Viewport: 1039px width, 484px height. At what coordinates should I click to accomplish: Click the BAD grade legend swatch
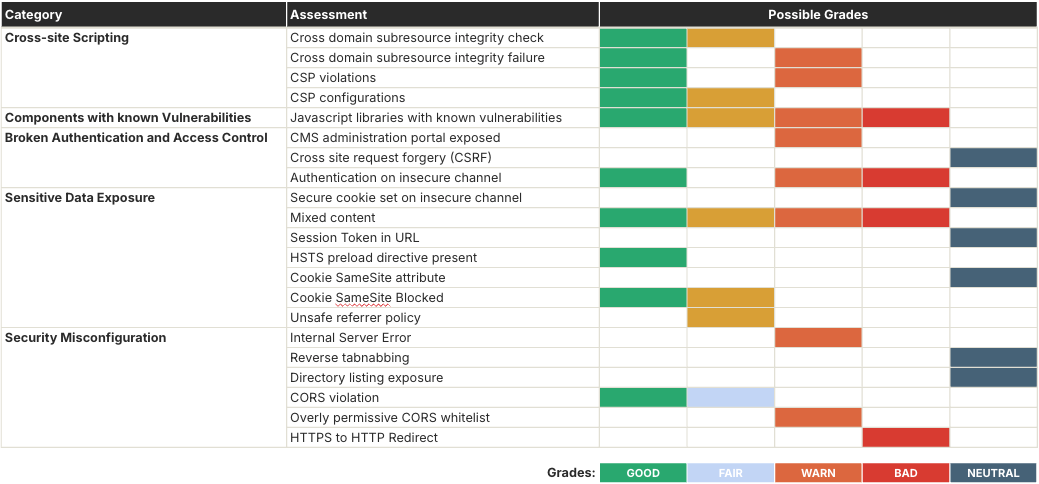pyautogui.click(x=905, y=473)
